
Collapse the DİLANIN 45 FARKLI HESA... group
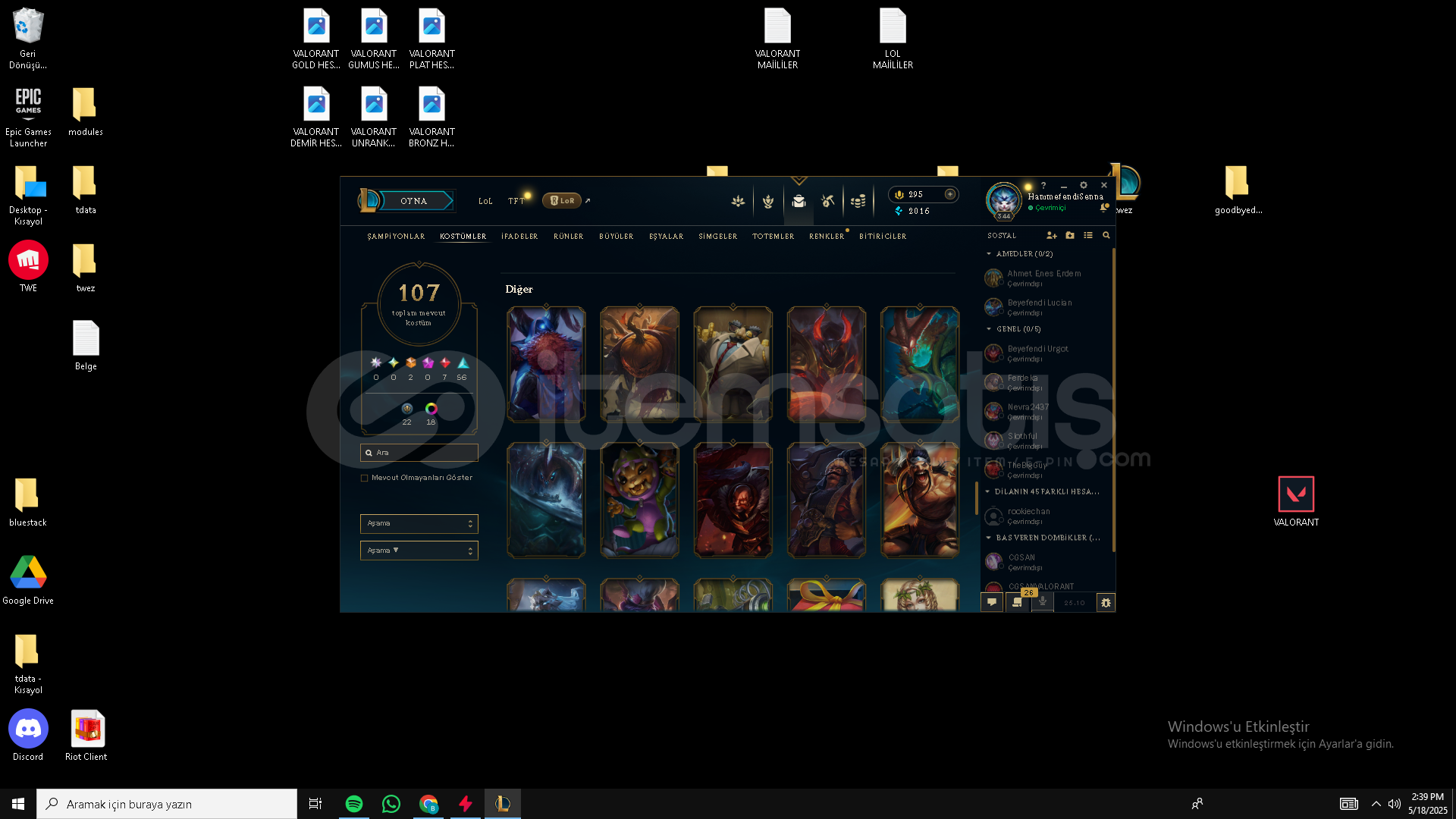click(x=988, y=491)
